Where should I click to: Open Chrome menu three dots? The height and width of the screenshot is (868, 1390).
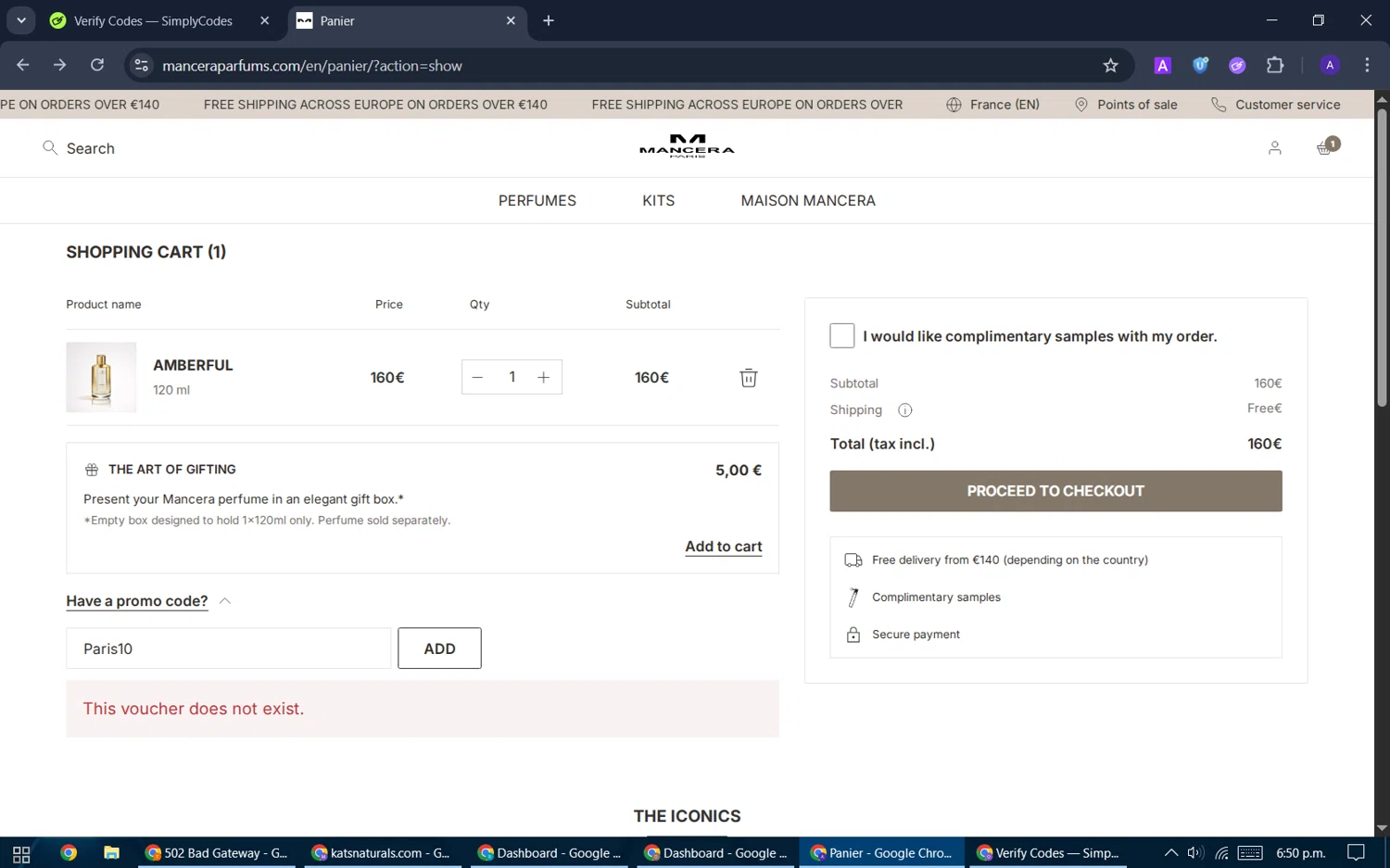1367,65
